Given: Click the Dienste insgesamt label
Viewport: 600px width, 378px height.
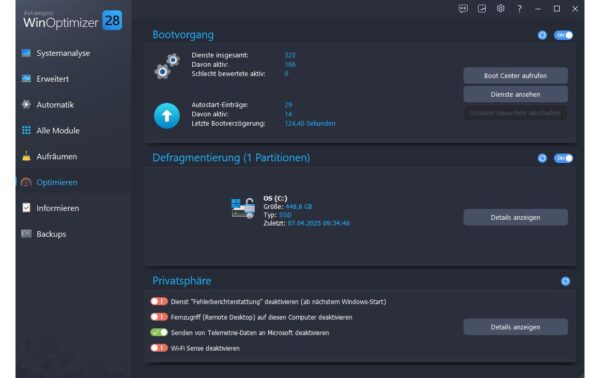Looking at the screenshot, I should (x=220, y=55).
